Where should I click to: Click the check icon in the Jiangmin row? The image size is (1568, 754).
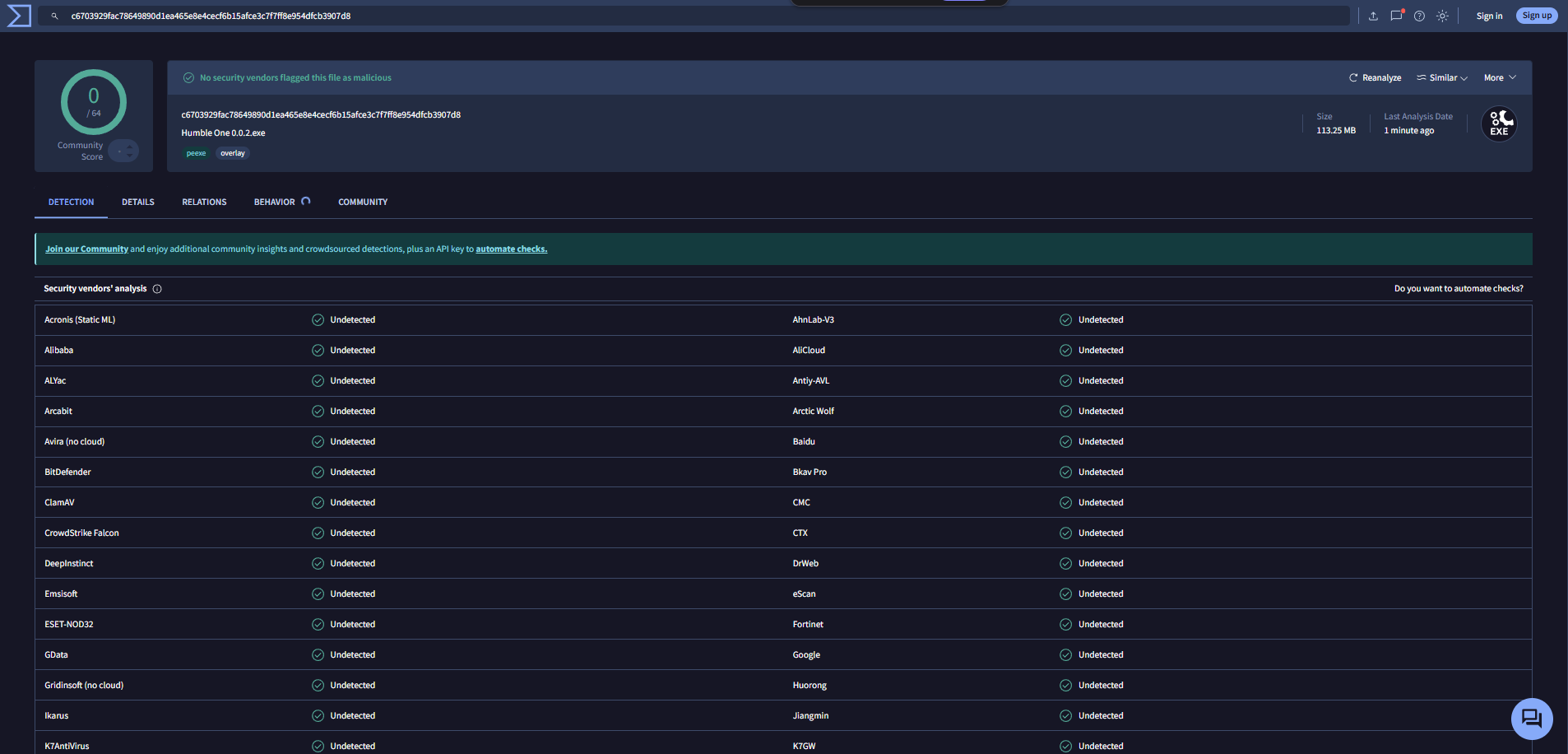pyautogui.click(x=1065, y=716)
